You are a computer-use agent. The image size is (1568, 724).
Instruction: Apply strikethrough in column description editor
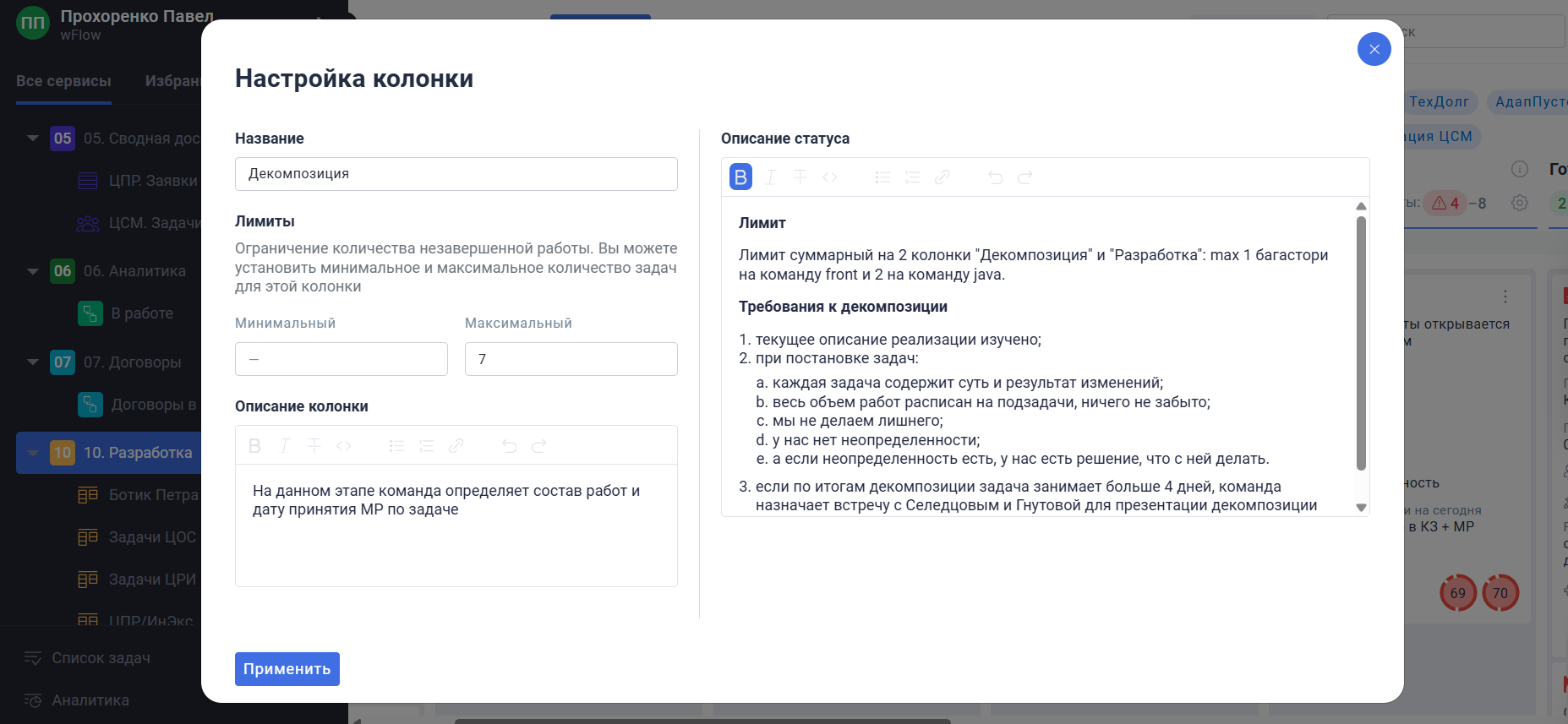pos(314,445)
